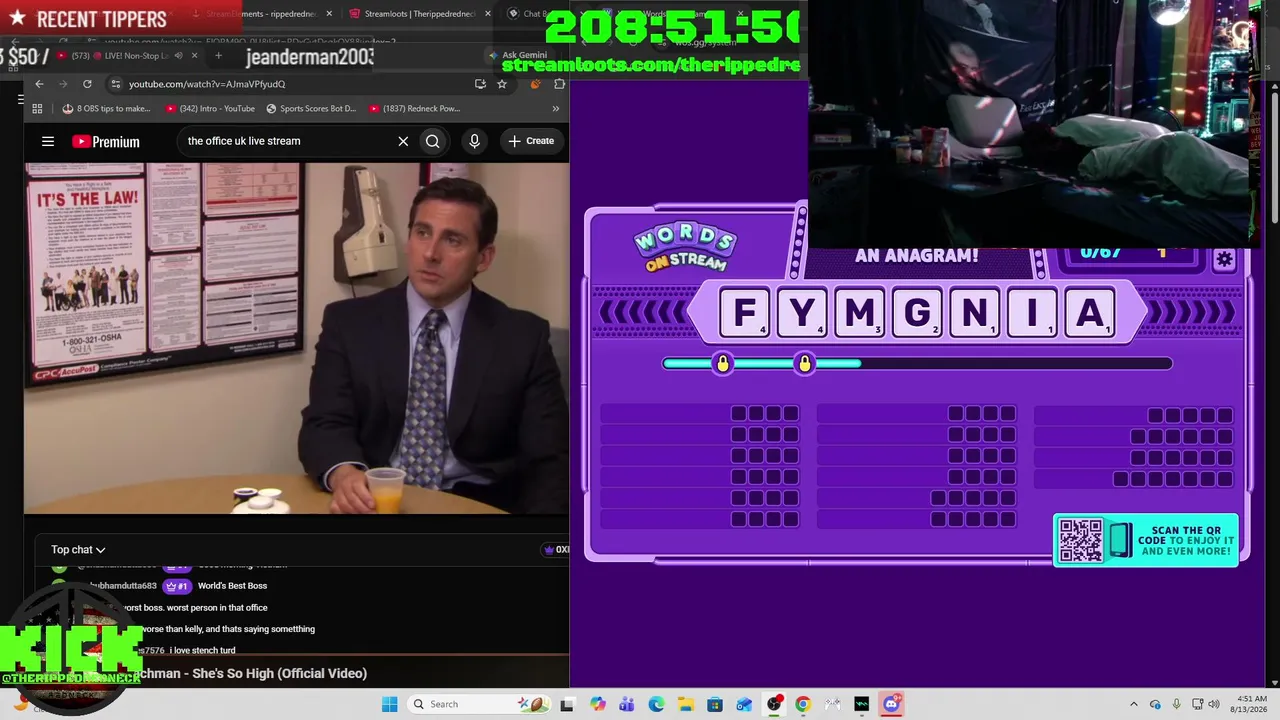Open the YouTube guide hamburger menu
1280x720 pixels.
pos(48,141)
